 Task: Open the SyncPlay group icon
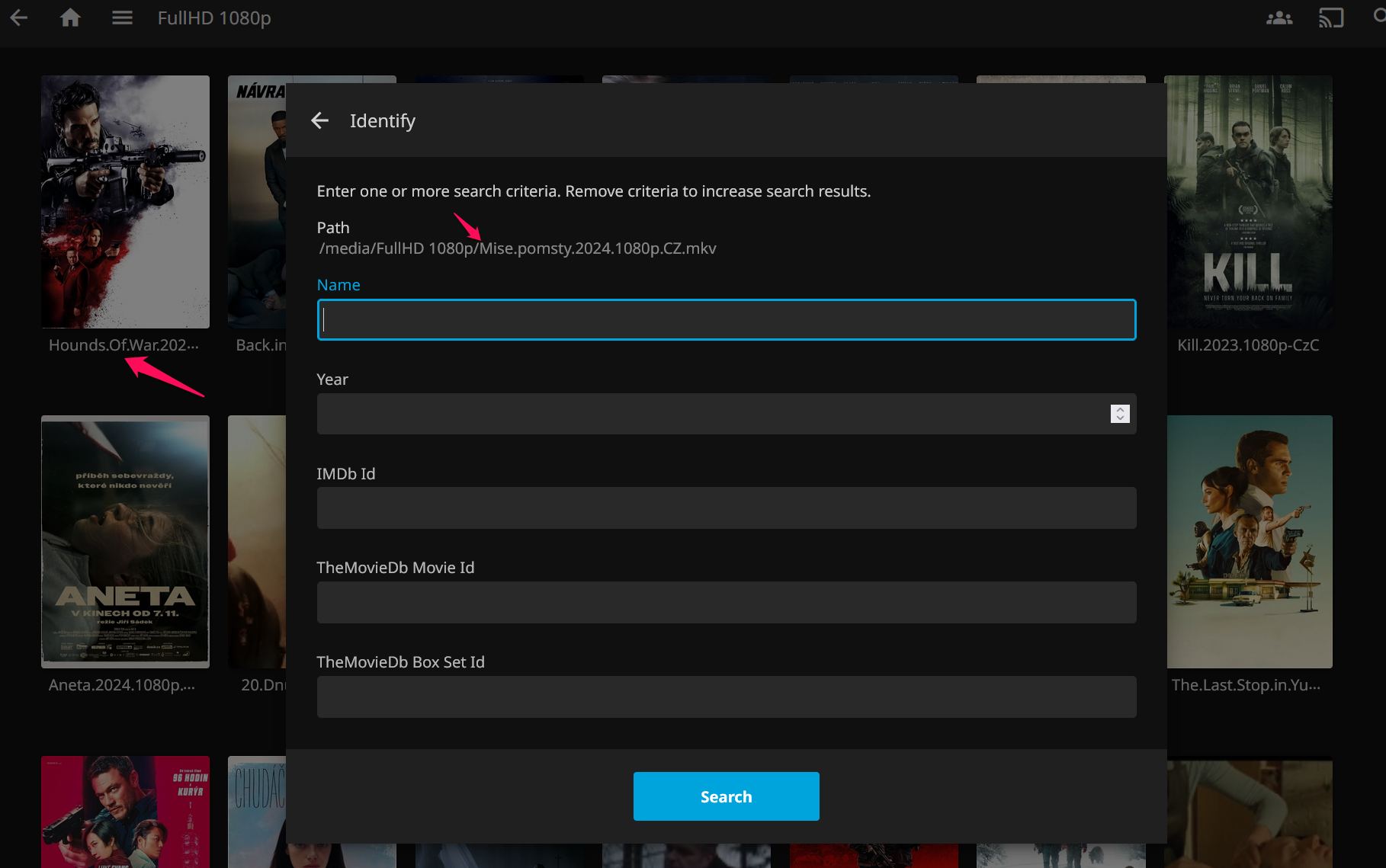point(1279,18)
